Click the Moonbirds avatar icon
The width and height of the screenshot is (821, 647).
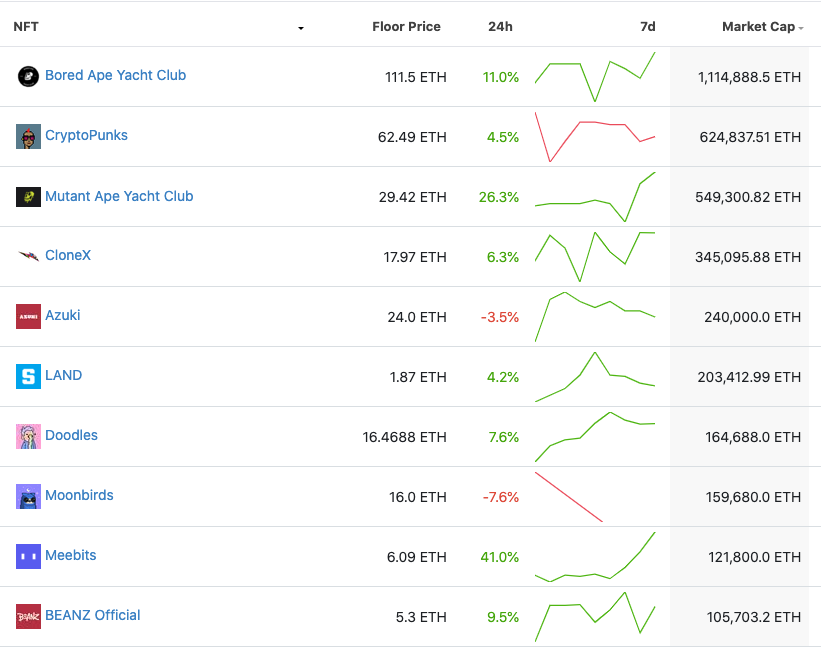pyautogui.click(x=28, y=497)
